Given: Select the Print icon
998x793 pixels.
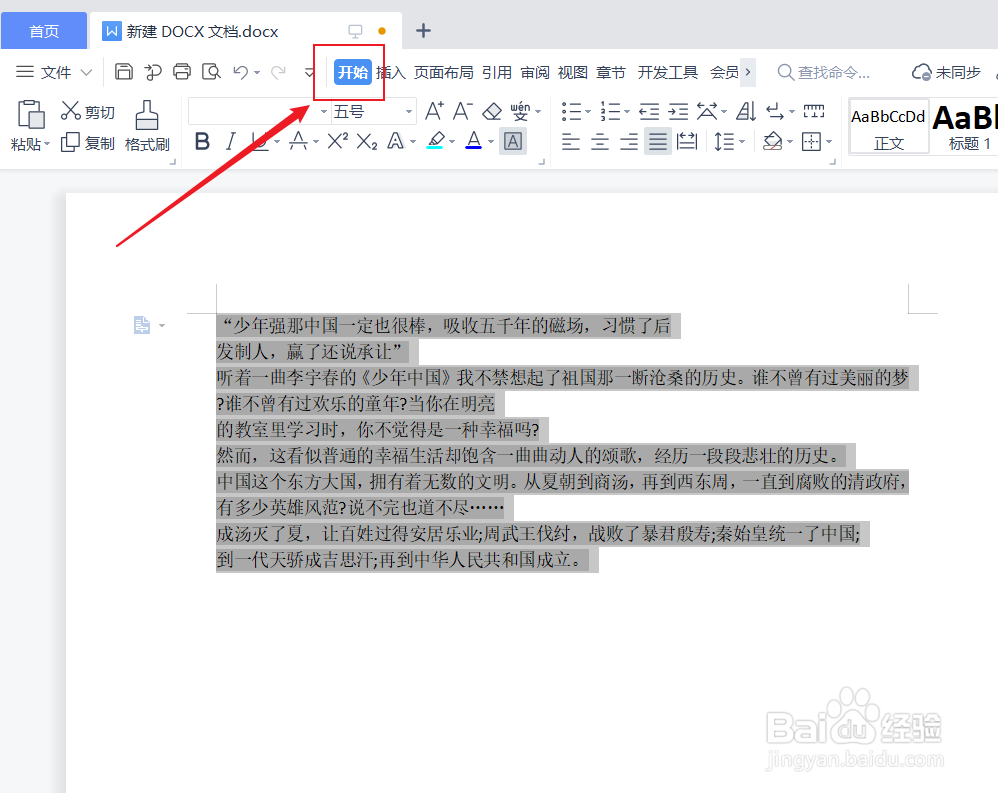Looking at the screenshot, I should point(181,71).
